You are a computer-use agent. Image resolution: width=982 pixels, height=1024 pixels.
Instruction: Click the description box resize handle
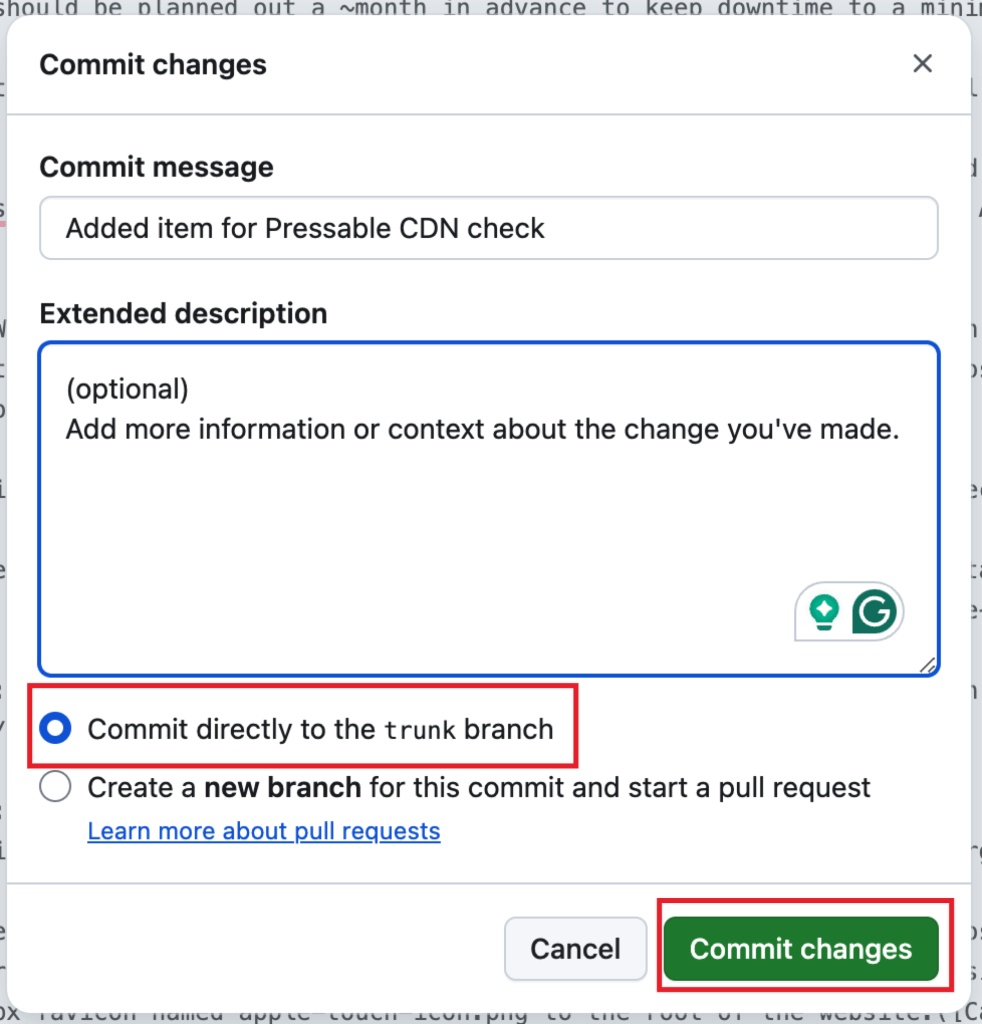[x=927, y=665]
